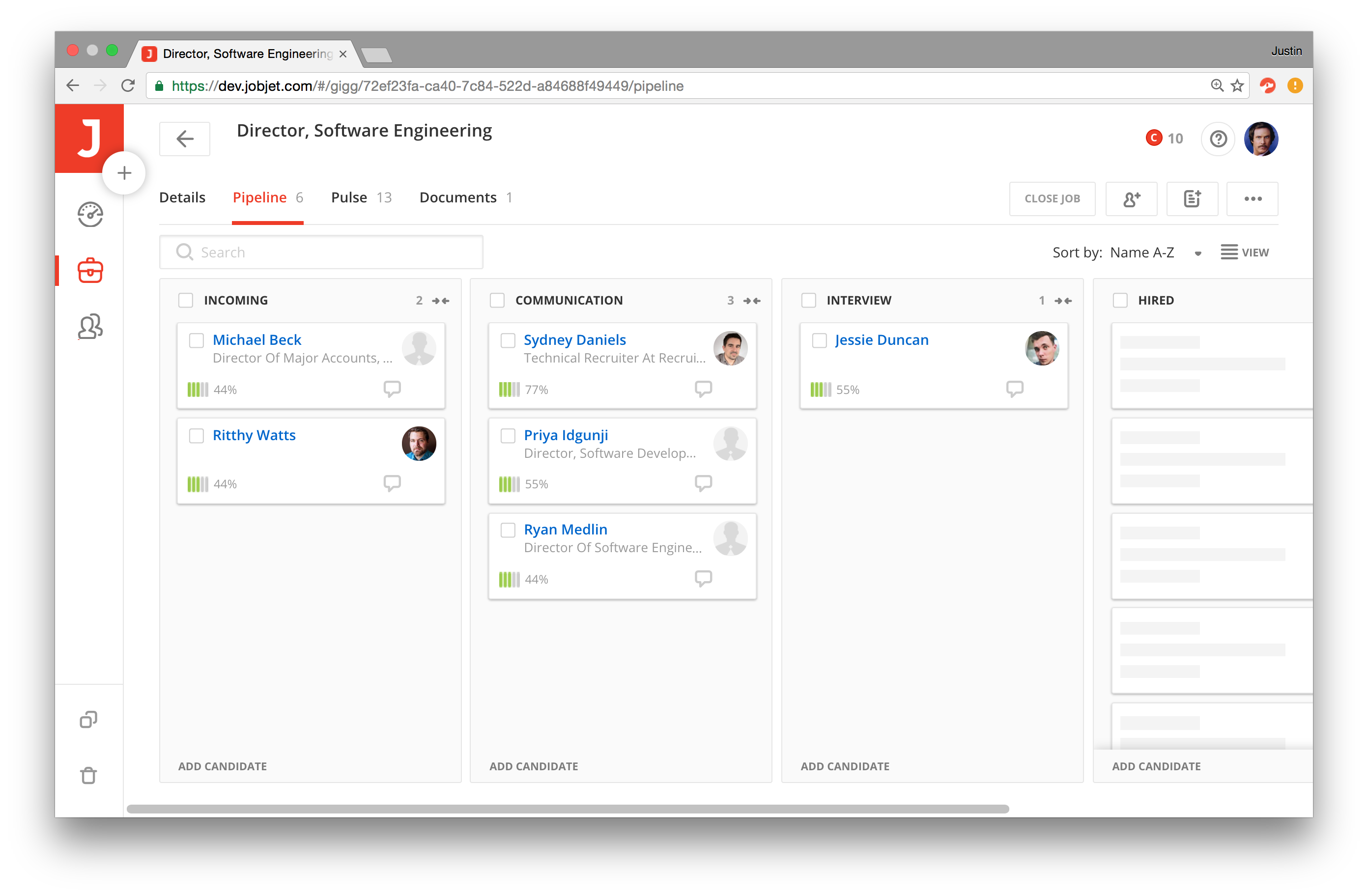This screenshot has width=1368, height=896.
Task: Click the trash icon in sidebar
Action: pos(88,775)
